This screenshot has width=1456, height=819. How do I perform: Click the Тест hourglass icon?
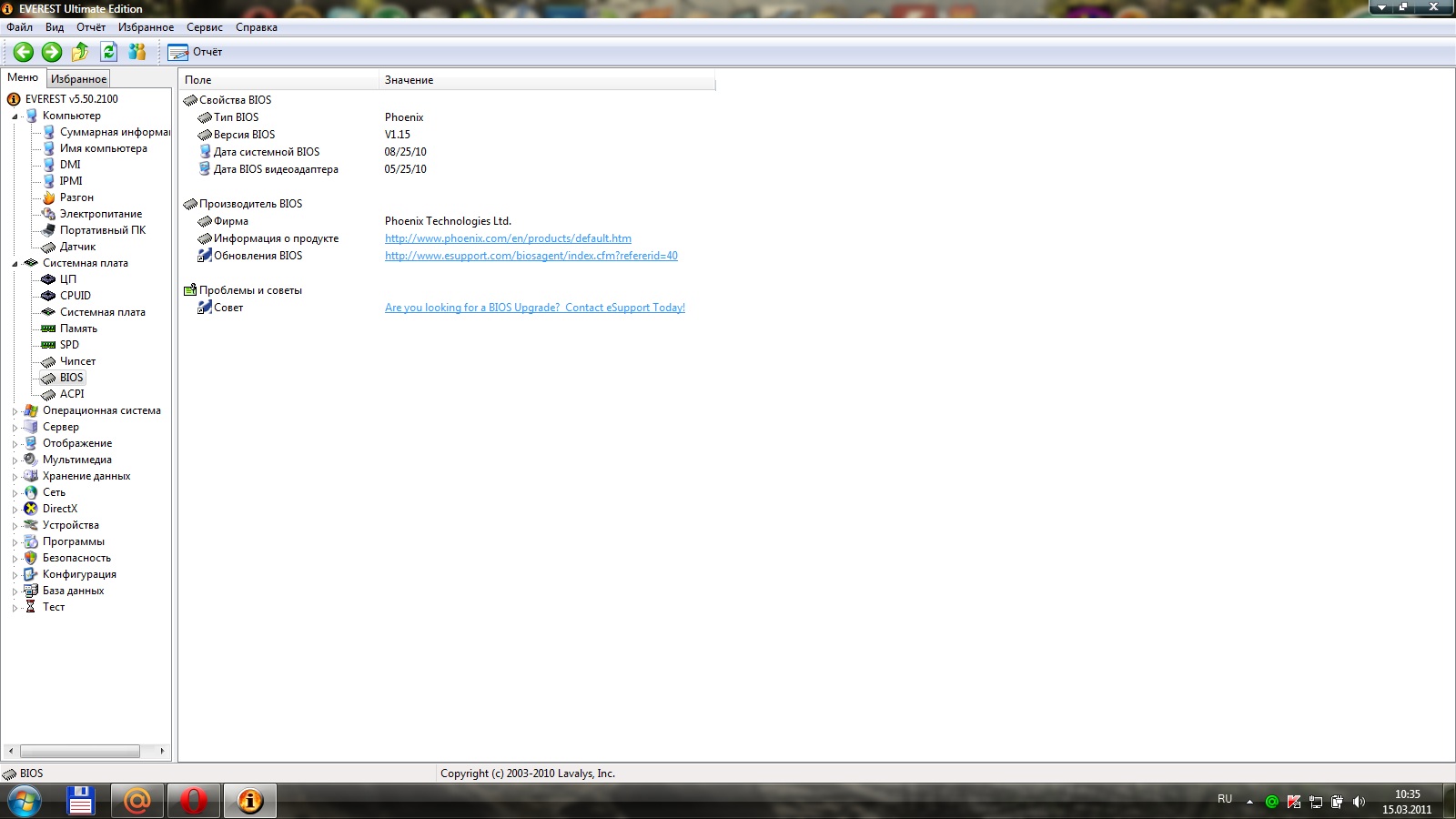click(31, 607)
